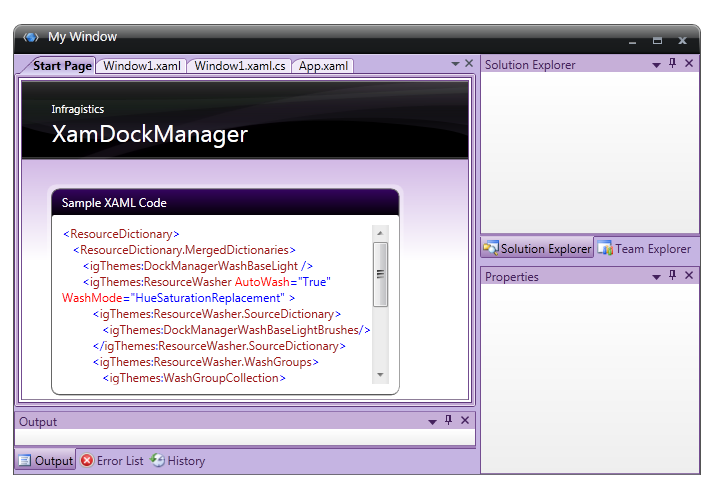Click the Properties pane title
This screenshot has height=500, width=715.
512,277
